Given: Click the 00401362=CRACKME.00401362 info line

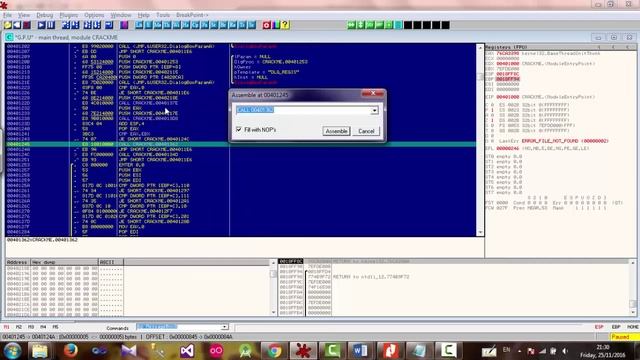Looking at the screenshot, I should click(x=42, y=240).
